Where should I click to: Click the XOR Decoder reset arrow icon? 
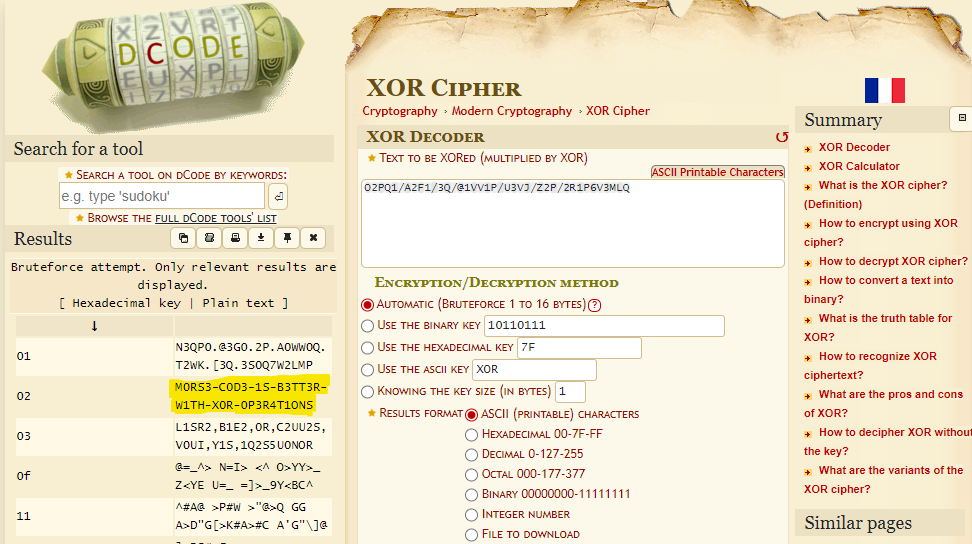[x=781, y=137]
